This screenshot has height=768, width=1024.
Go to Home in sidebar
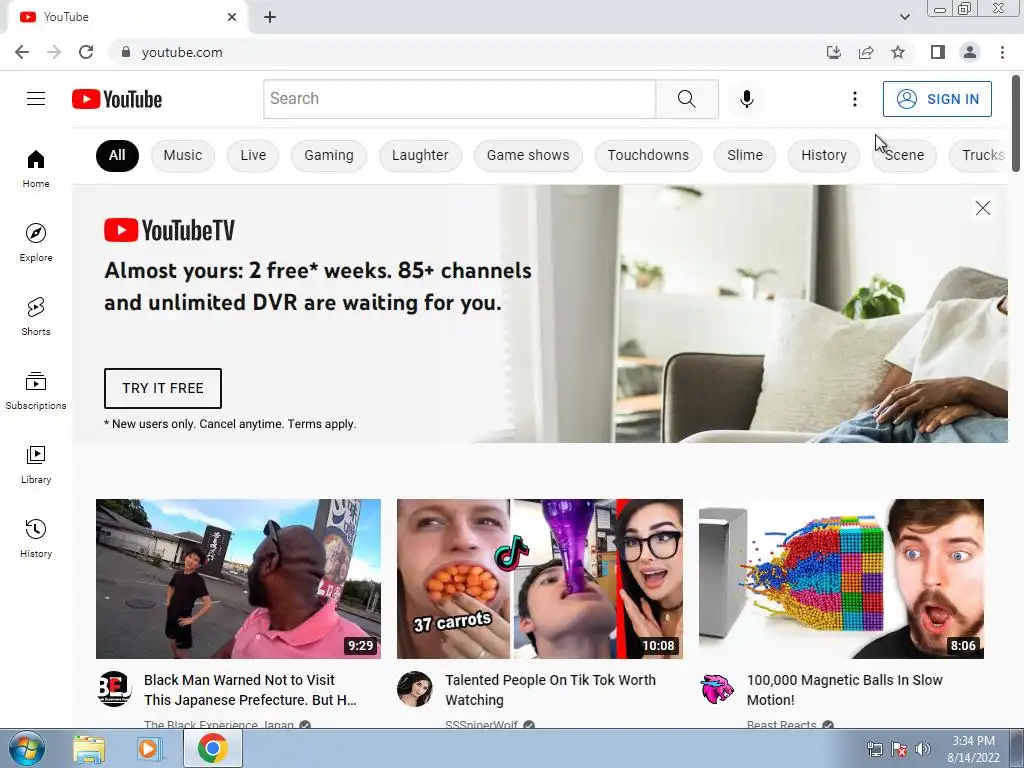tap(36, 168)
